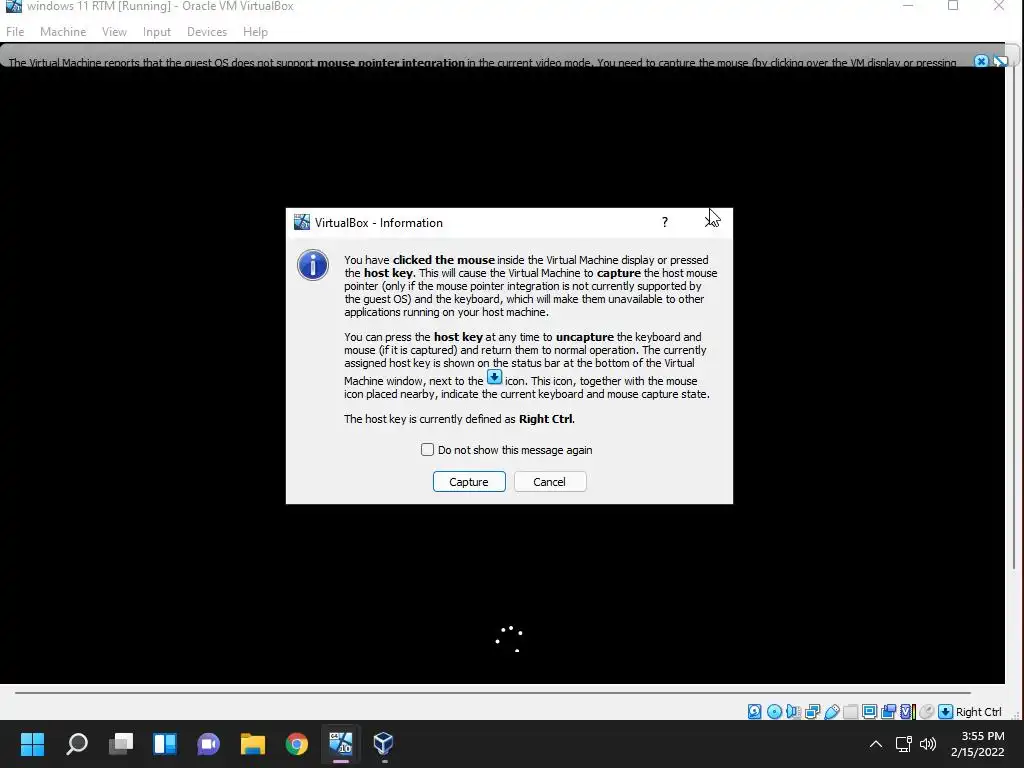Click the Capture button
1024x768 pixels.
pos(469,481)
